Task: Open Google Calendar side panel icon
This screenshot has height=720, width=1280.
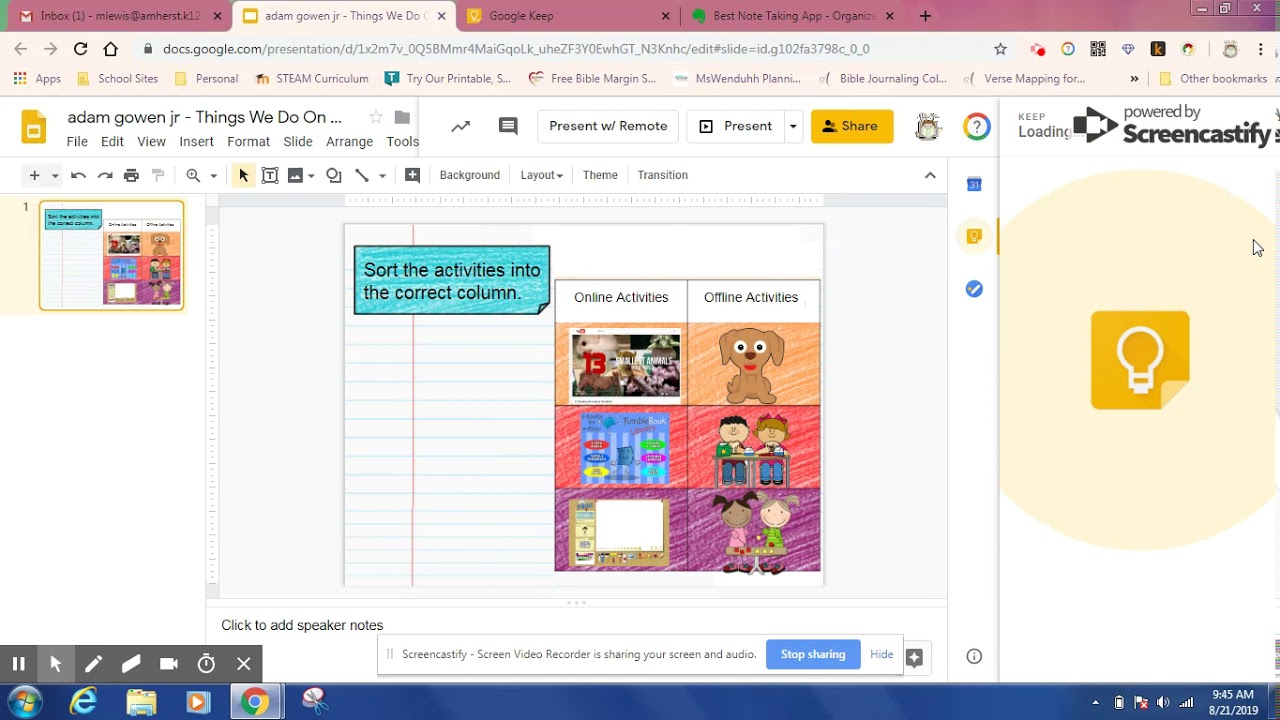Action: (974, 184)
